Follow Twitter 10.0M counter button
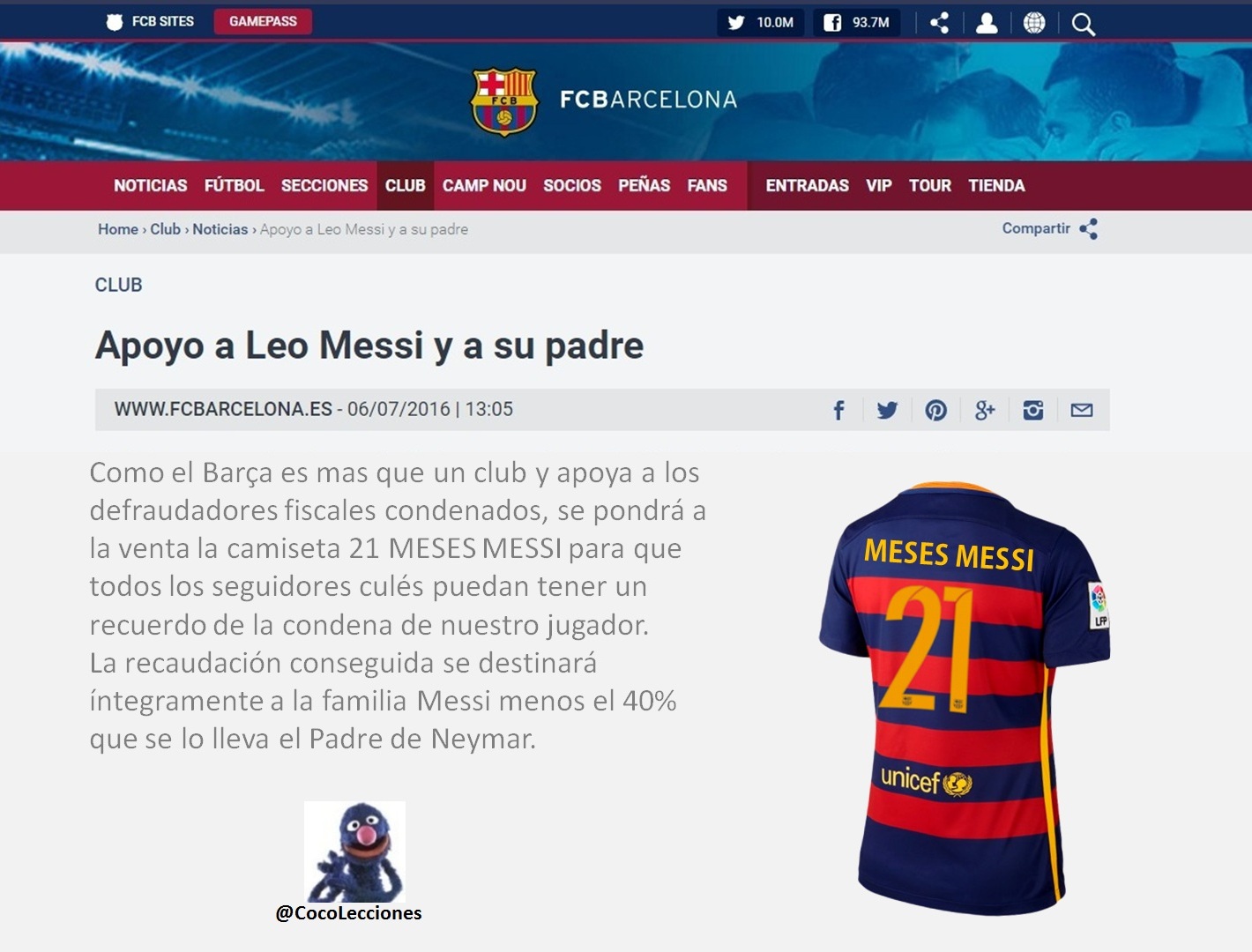 pyautogui.click(x=760, y=23)
